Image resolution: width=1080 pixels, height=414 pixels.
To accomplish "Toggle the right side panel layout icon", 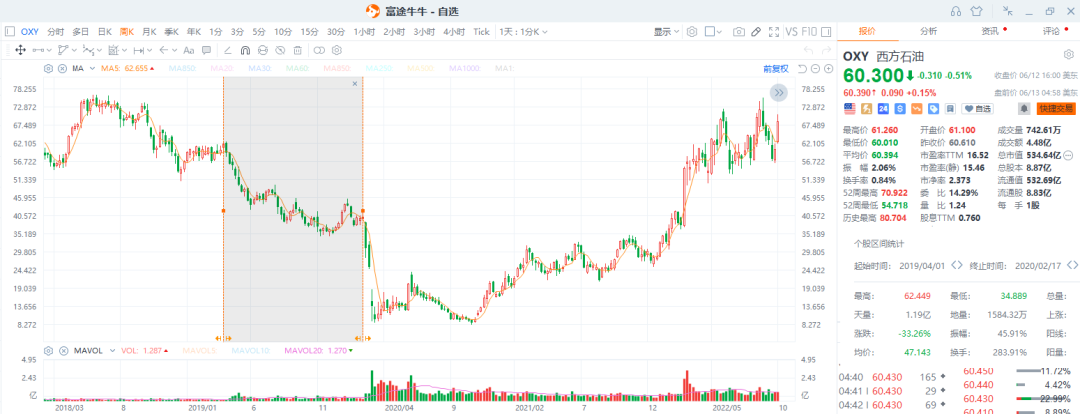I will click(x=826, y=32).
